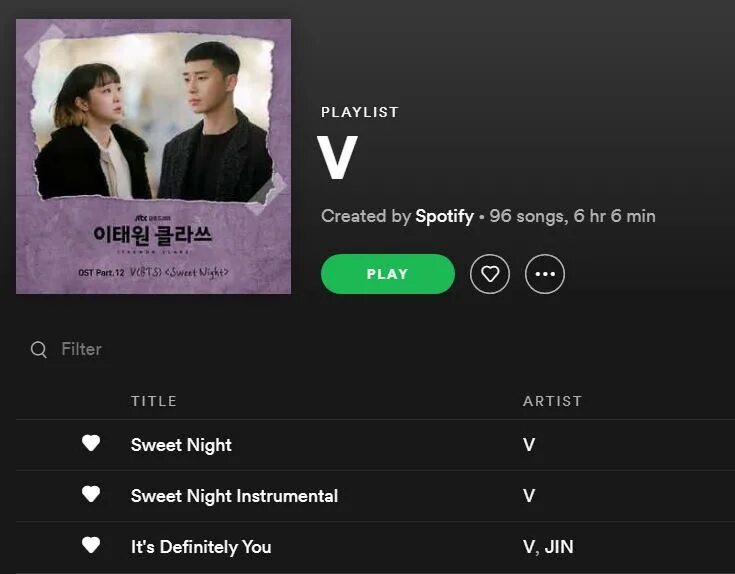735x574 pixels.
Task: Toggle heart on It's Definitely You
Action: (x=91, y=545)
